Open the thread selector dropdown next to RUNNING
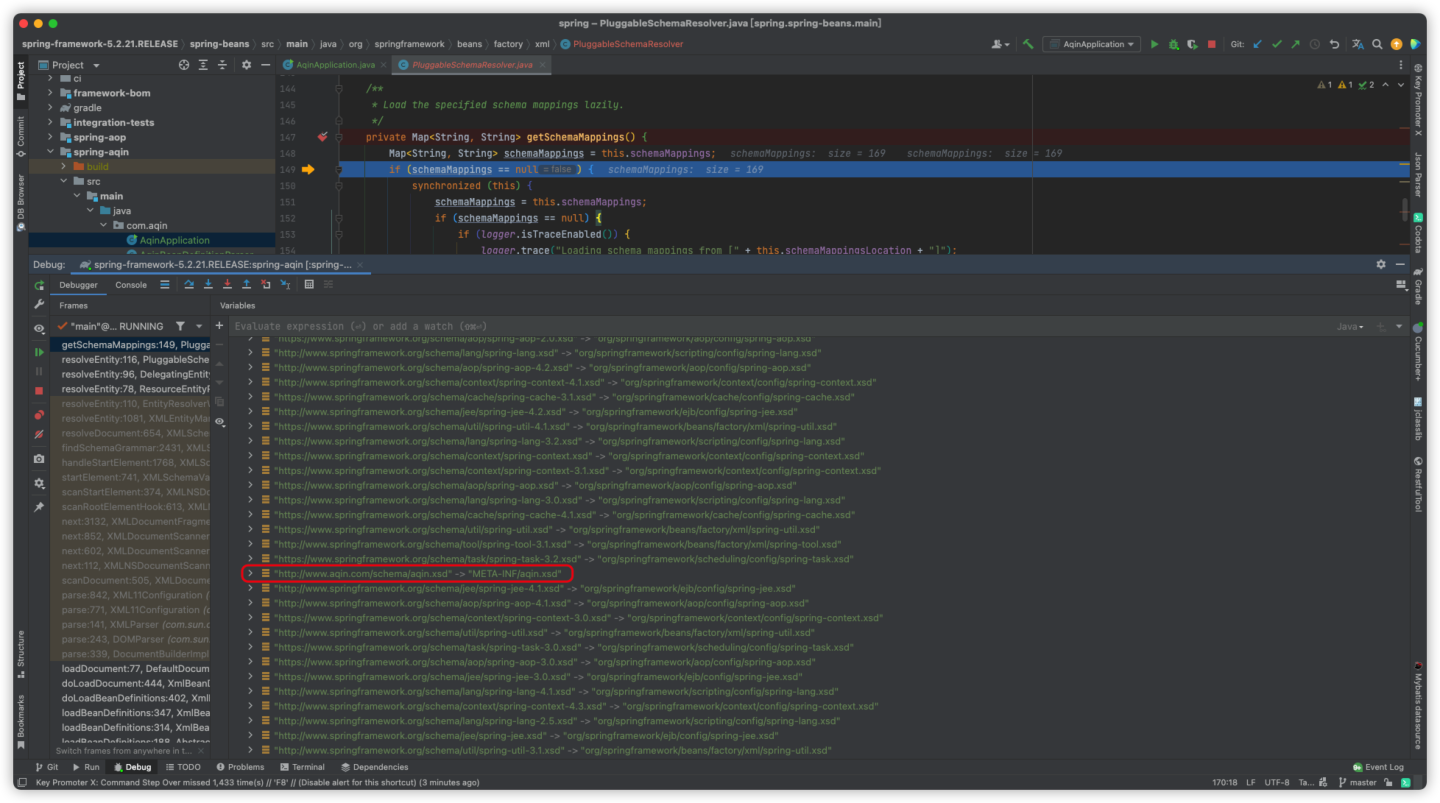 pos(199,326)
